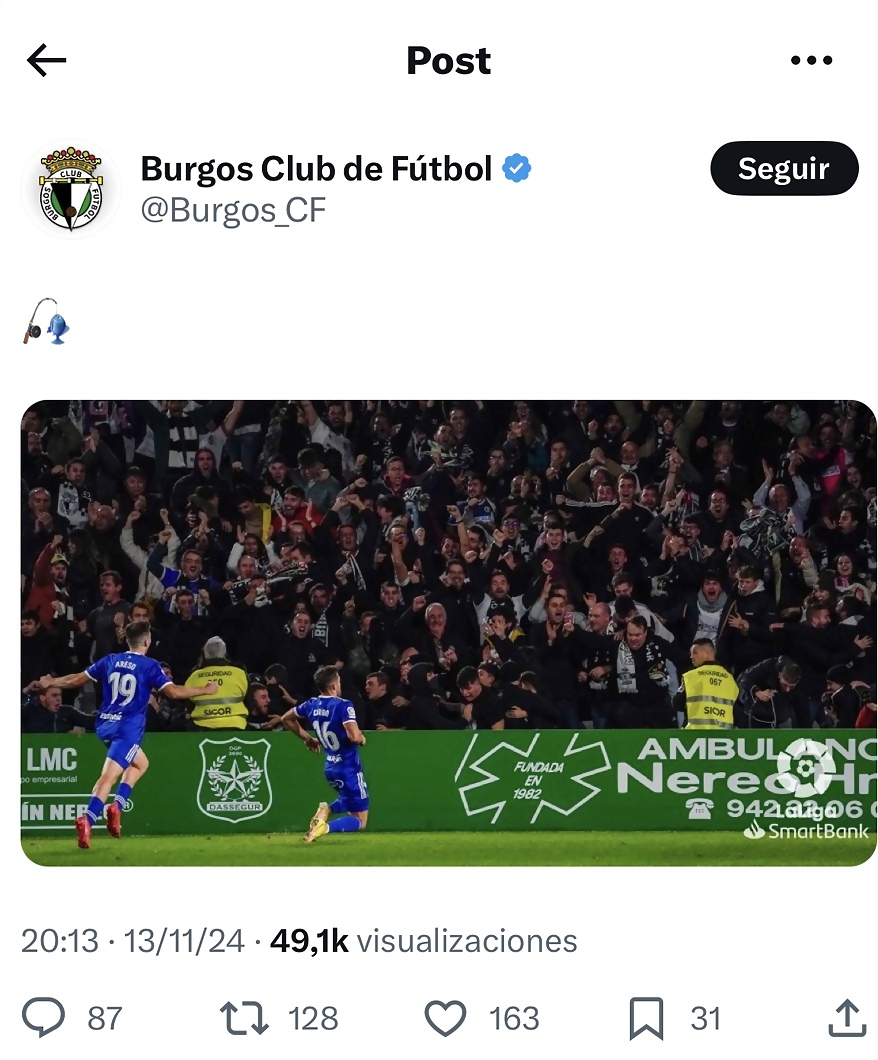Go back using the left arrow
Viewport: 878px width, 1060px height.
click(x=47, y=60)
